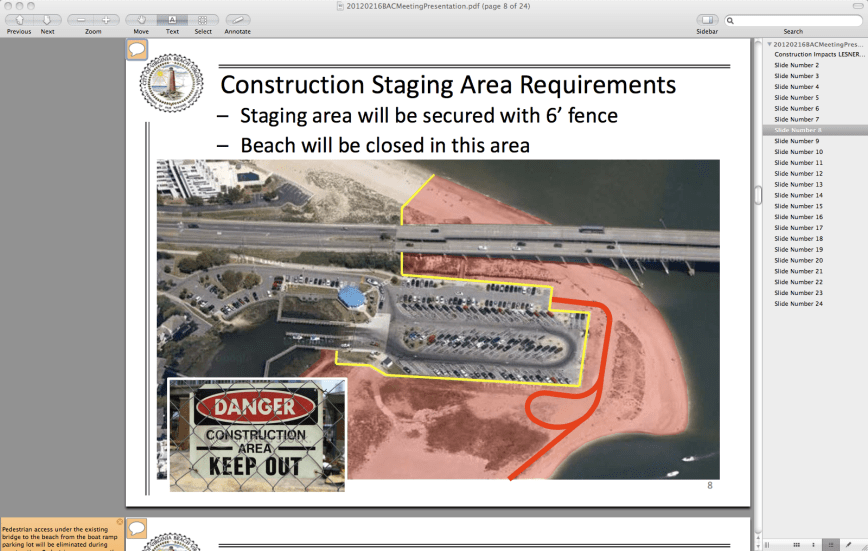
Task: Open the note icon on page 8
Action: tap(137, 50)
